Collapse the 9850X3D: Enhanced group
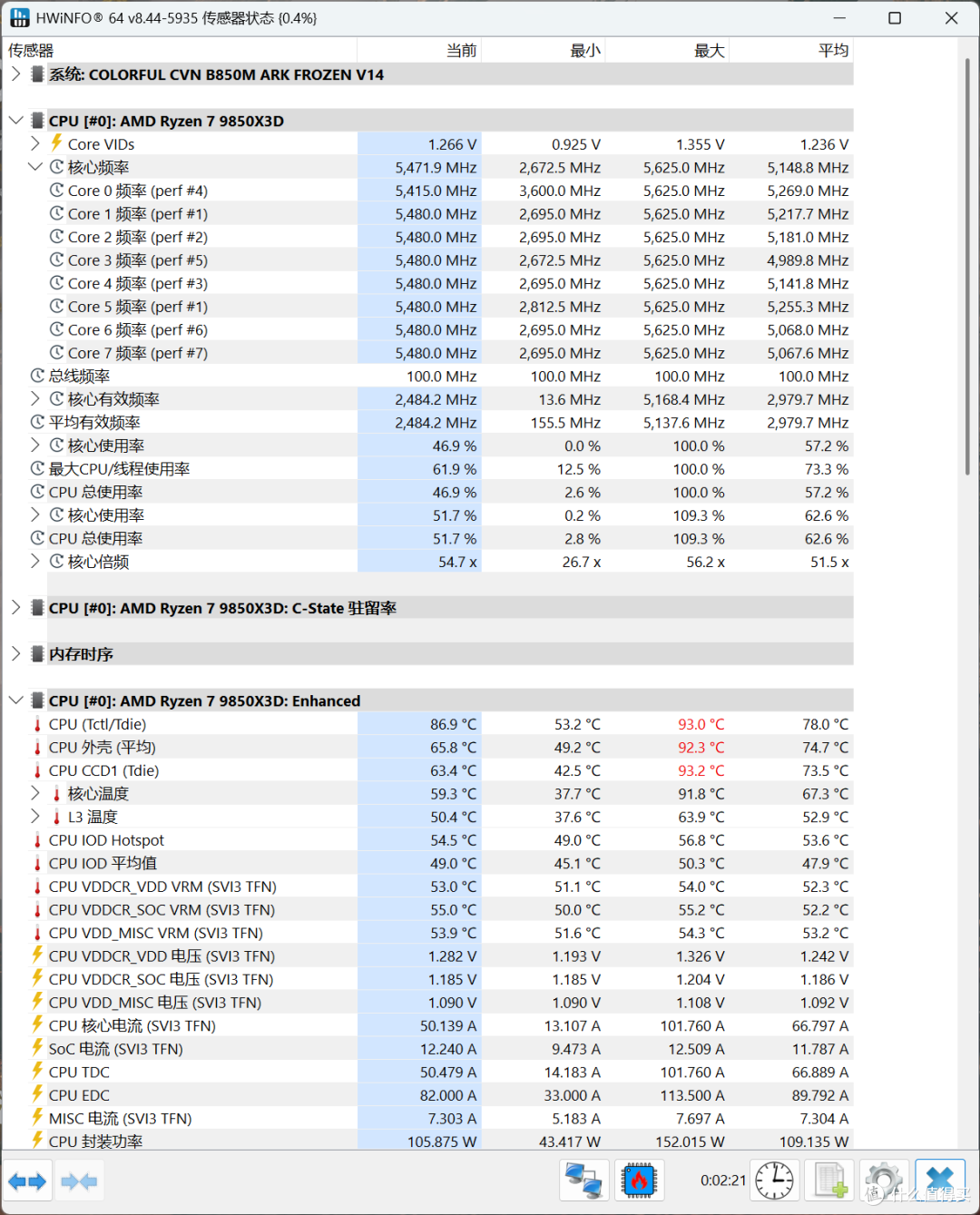 pyautogui.click(x=15, y=701)
